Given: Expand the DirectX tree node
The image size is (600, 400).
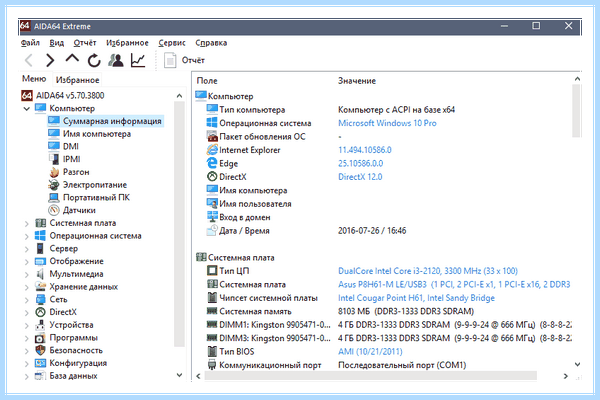Looking at the screenshot, I should 26,312.
